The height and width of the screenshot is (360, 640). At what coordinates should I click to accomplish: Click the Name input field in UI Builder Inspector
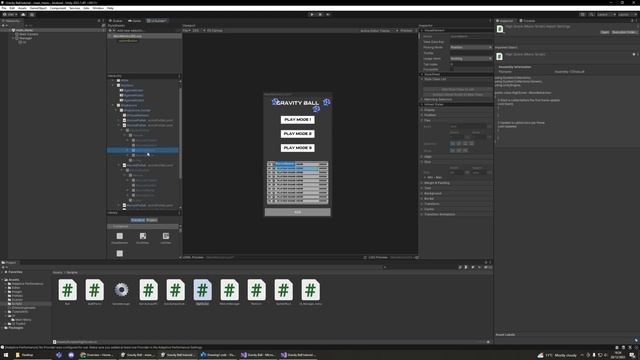coord(471,36)
